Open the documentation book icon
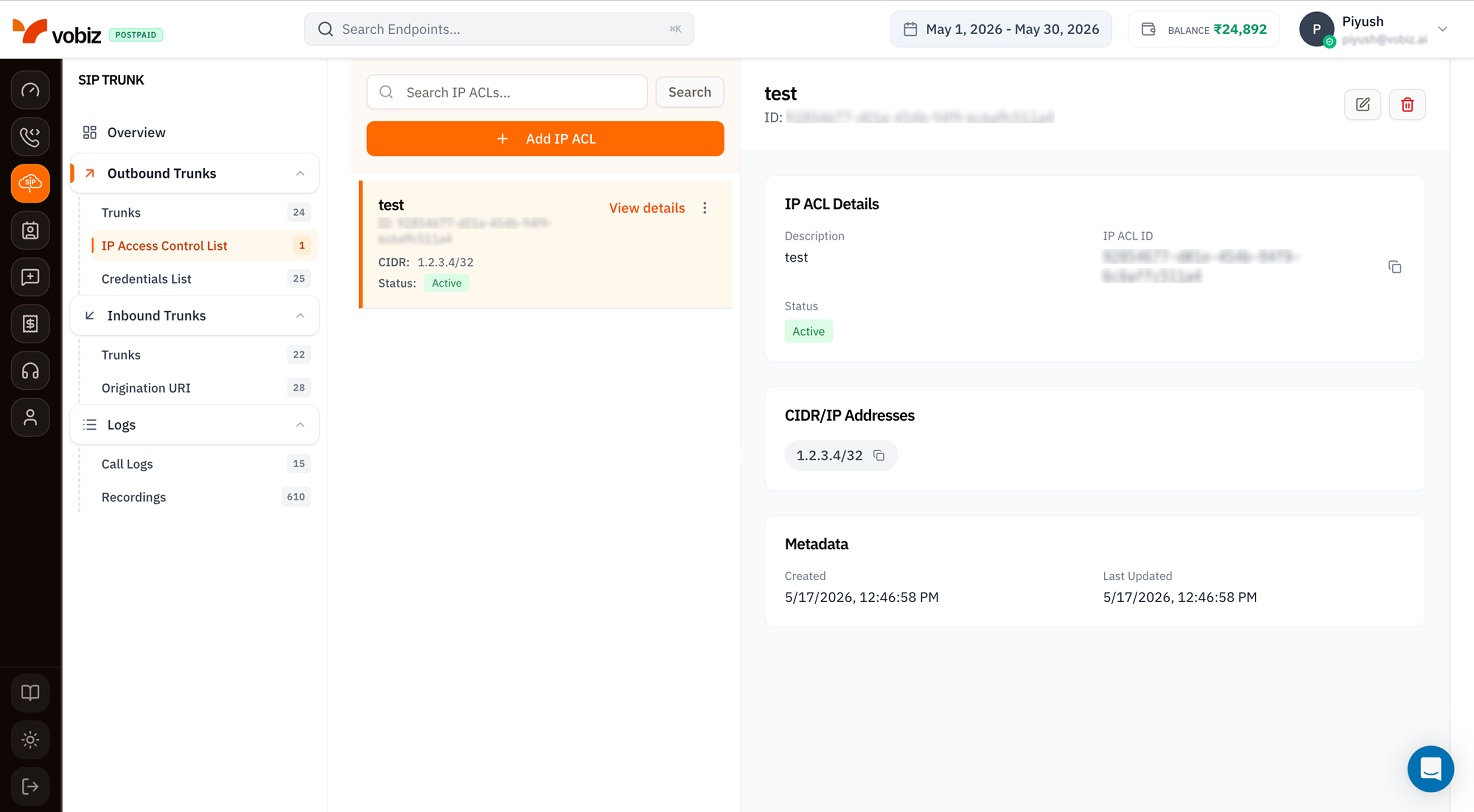The width and height of the screenshot is (1474, 812). (x=30, y=693)
